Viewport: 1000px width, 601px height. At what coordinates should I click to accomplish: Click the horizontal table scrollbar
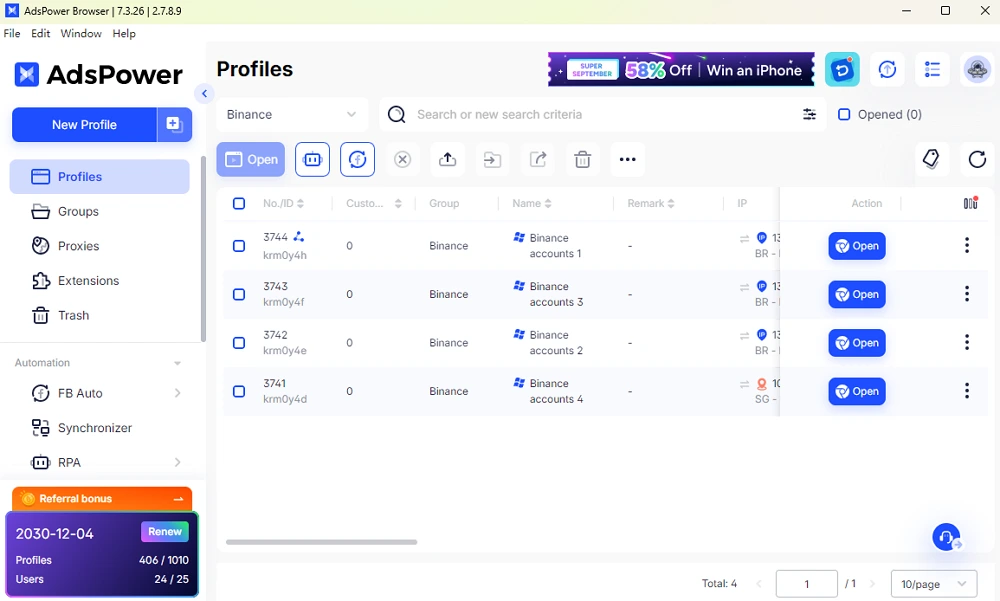tap(321, 542)
